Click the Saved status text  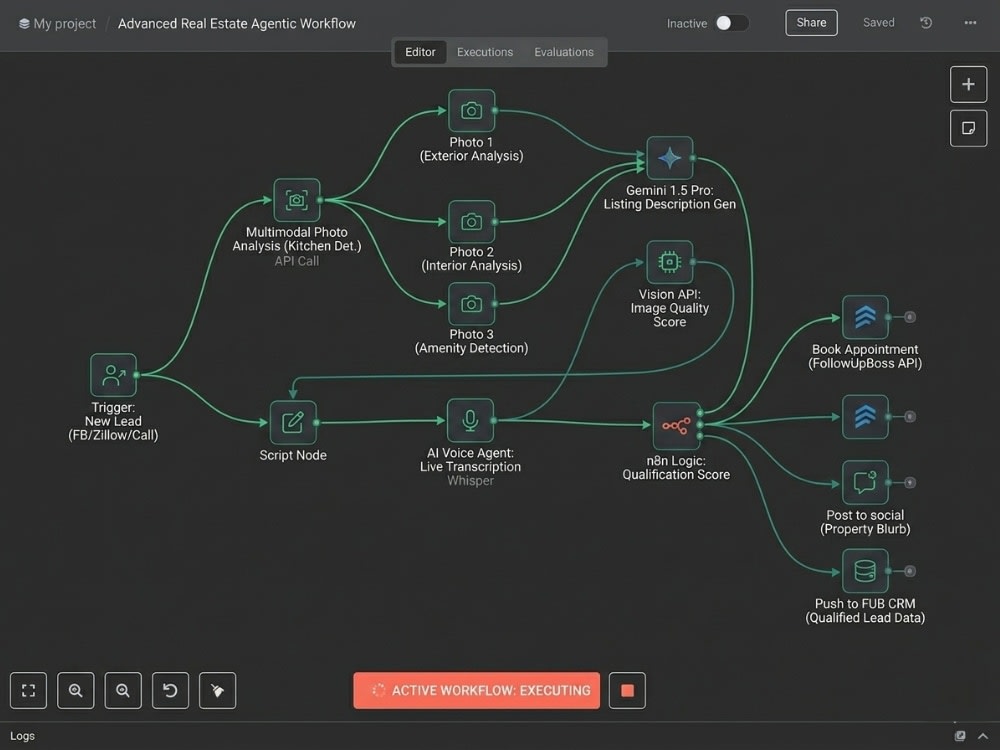click(879, 23)
